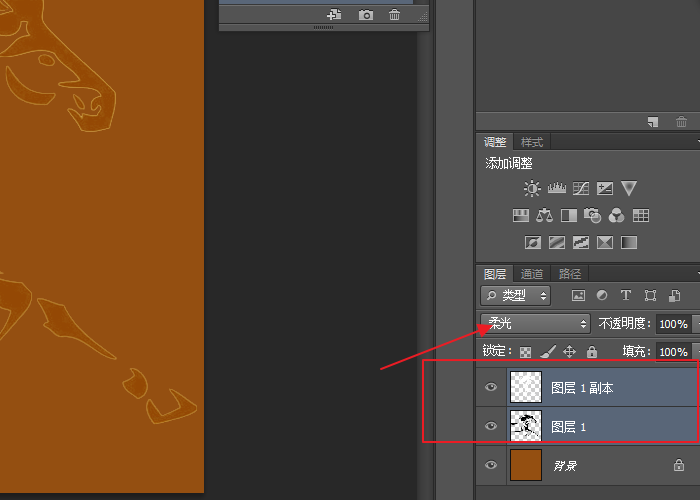Switch to the 通道 tab
This screenshot has width=700, height=500.
click(x=531, y=274)
